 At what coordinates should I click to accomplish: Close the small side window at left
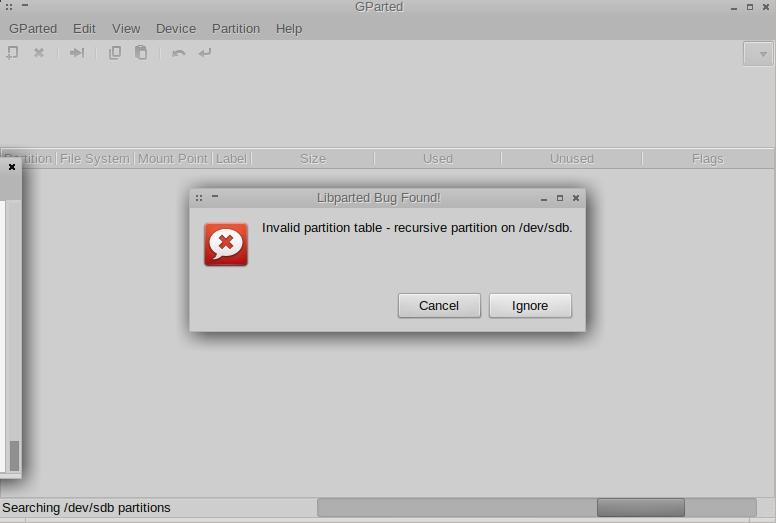pos(12,167)
